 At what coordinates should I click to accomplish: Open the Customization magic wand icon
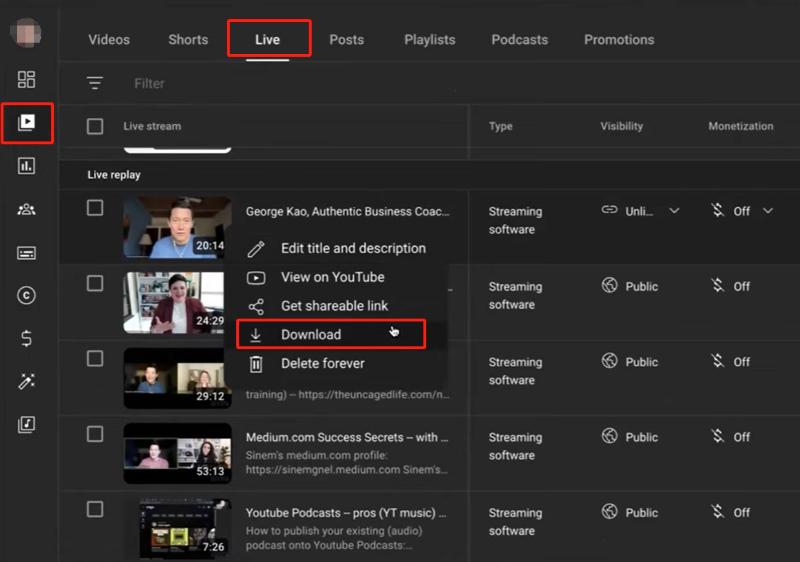pos(27,381)
